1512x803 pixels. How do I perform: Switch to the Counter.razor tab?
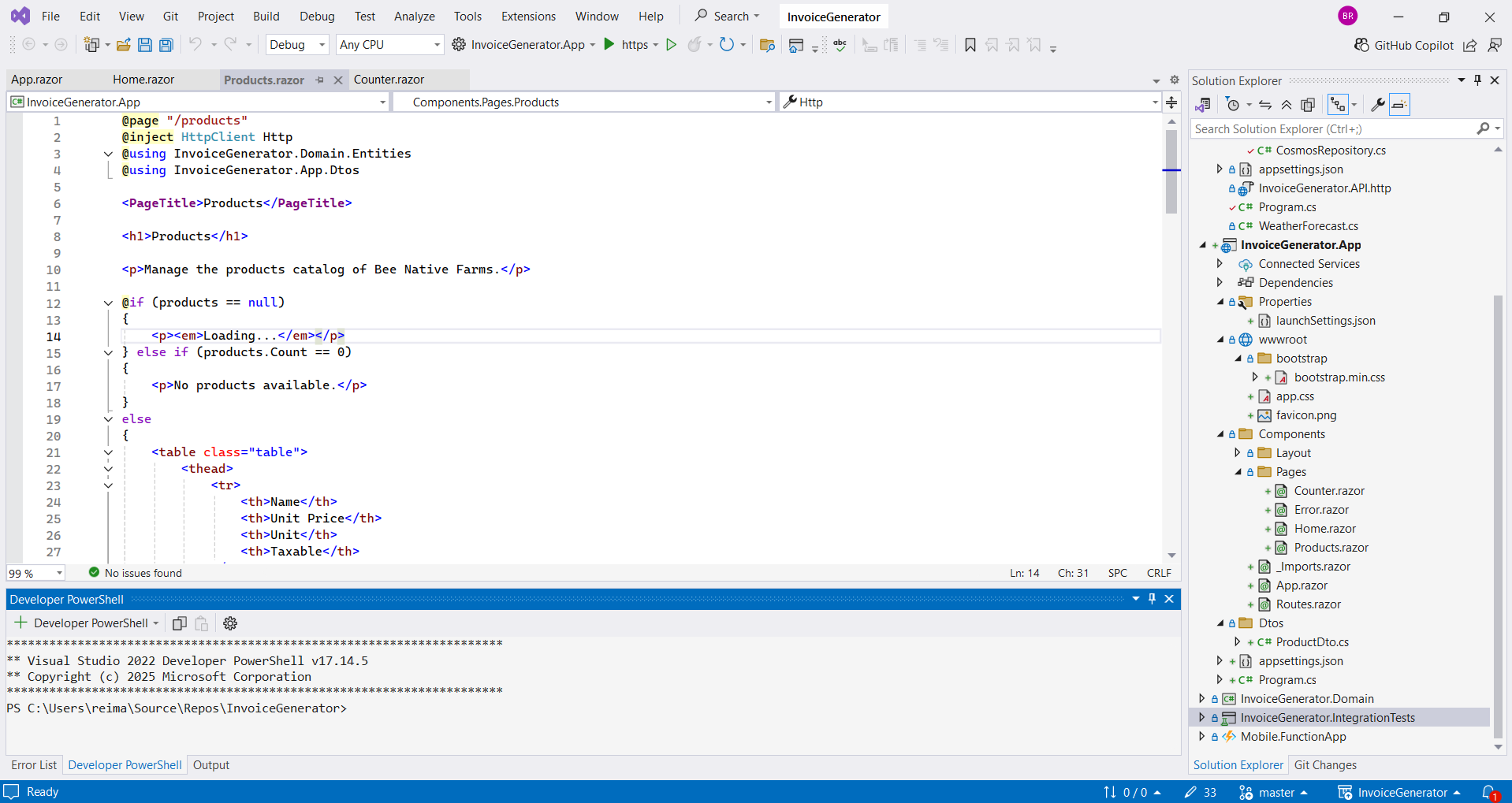coord(388,80)
